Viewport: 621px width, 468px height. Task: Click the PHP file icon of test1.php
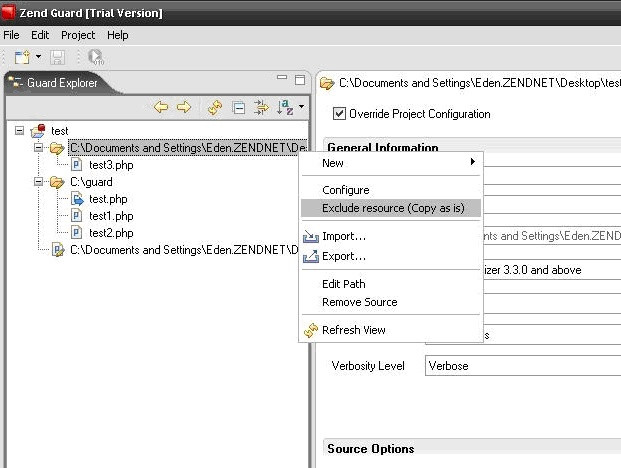point(76,216)
